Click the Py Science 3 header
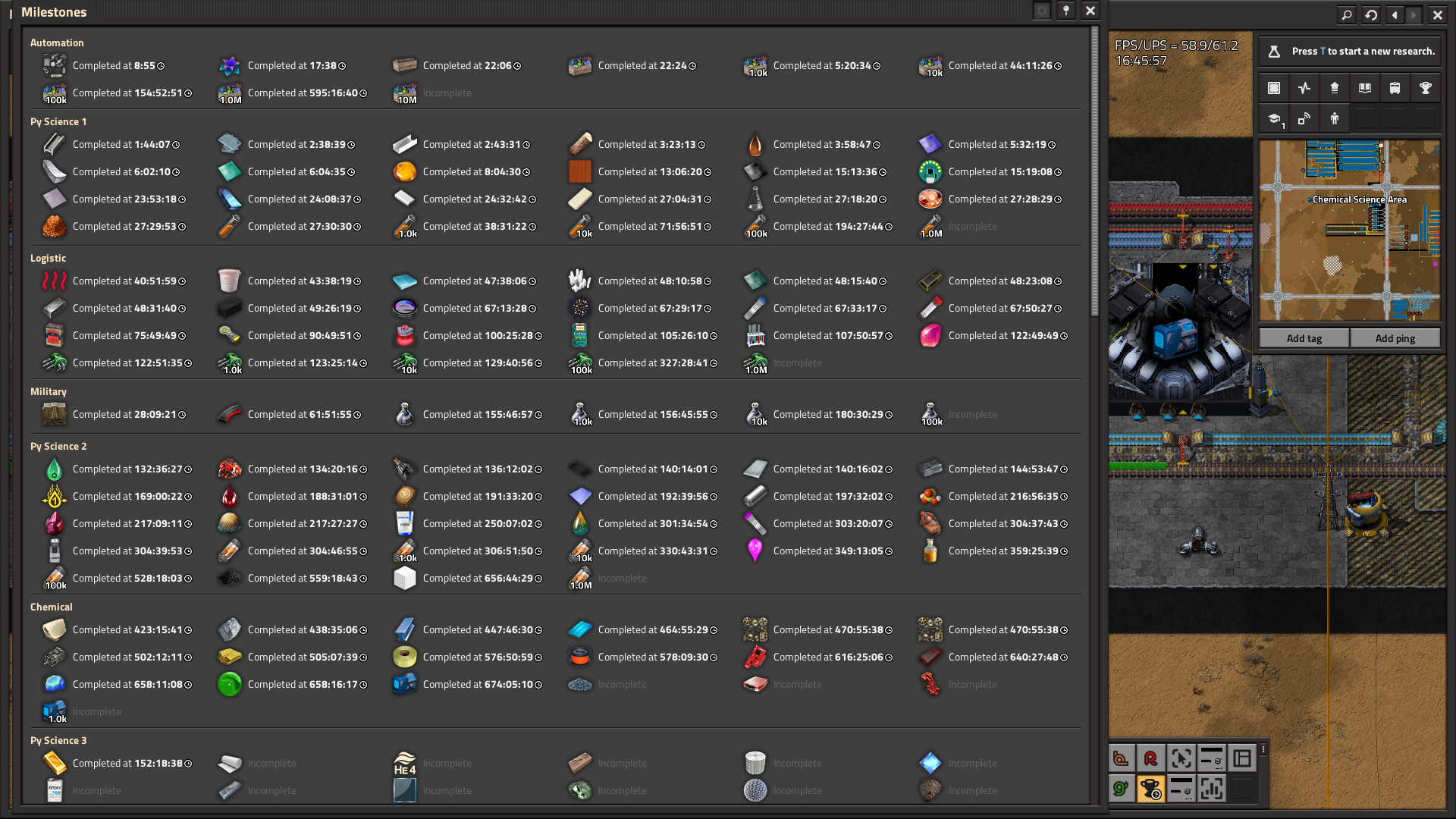This screenshot has width=1456, height=819. click(x=58, y=740)
